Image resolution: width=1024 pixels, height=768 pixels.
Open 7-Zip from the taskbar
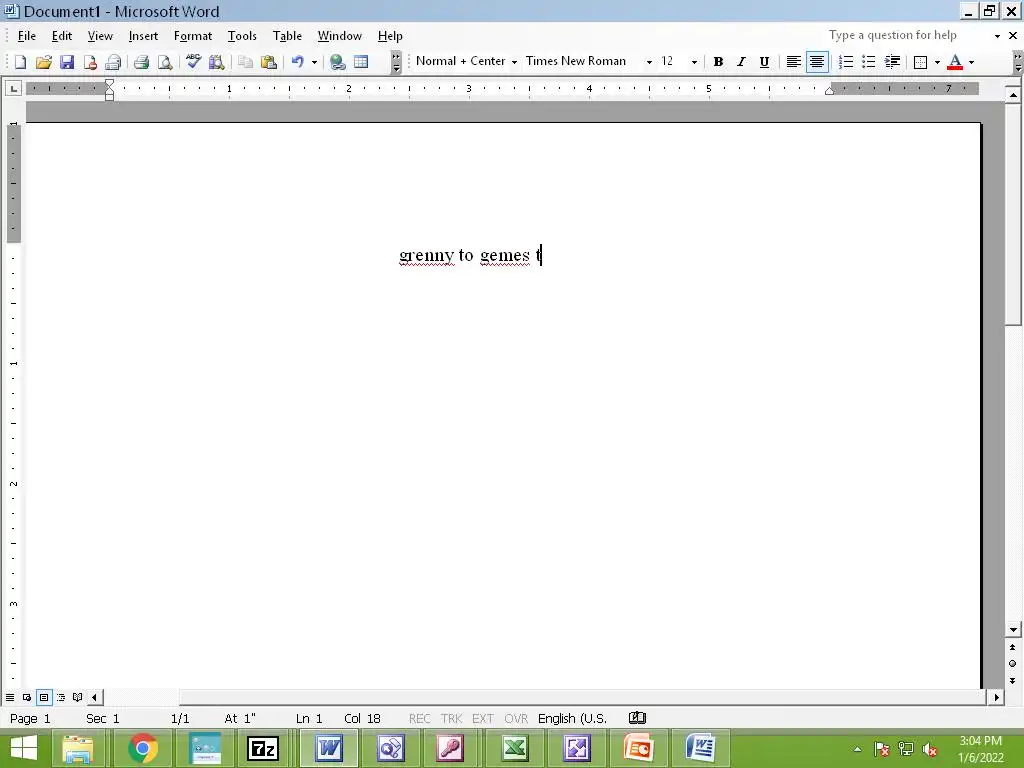pos(263,748)
